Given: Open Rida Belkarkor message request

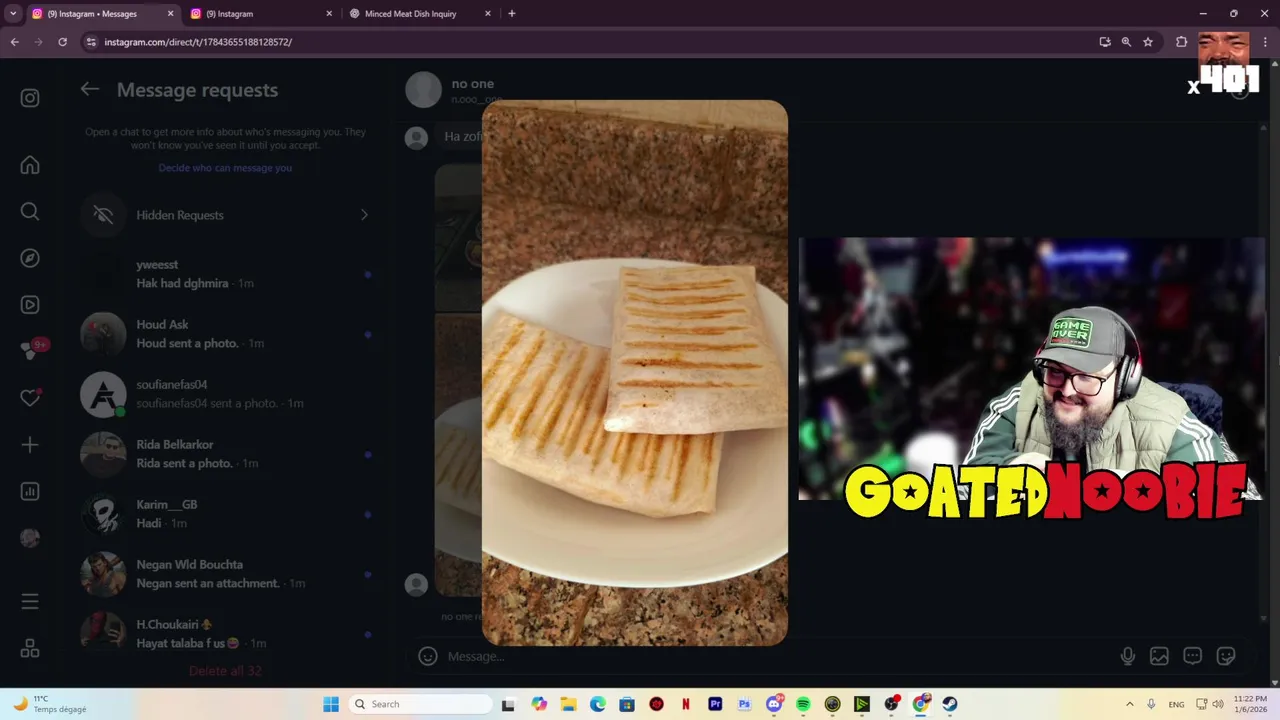Looking at the screenshot, I should pos(226,454).
